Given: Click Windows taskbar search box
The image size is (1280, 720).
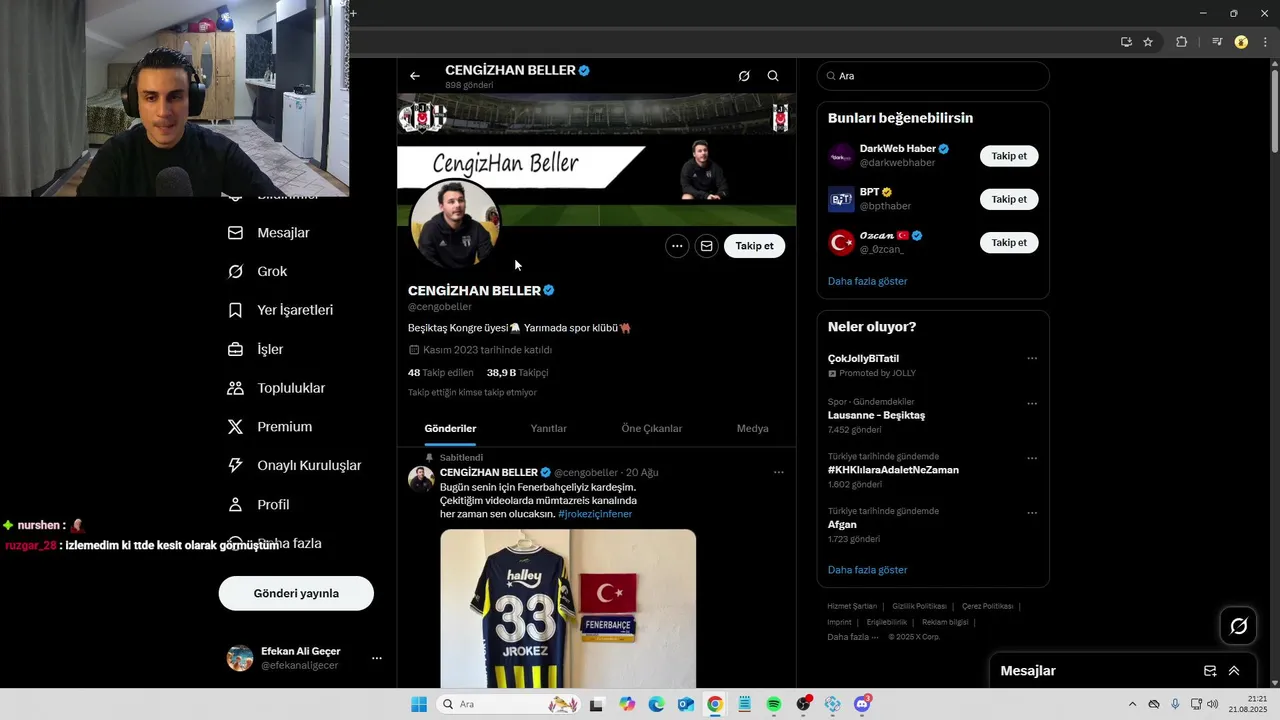Looking at the screenshot, I should (x=510, y=704).
